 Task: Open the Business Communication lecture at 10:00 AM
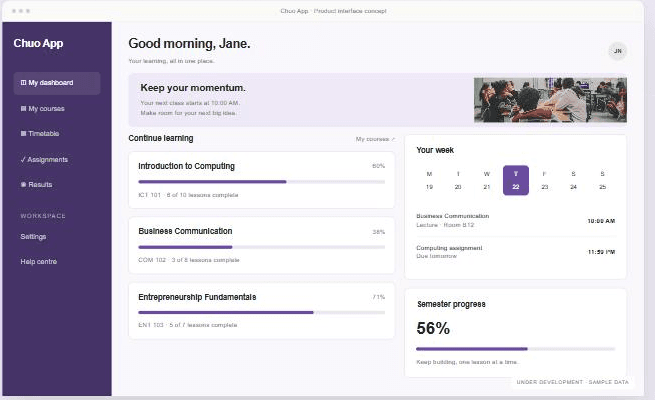click(x=515, y=220)
